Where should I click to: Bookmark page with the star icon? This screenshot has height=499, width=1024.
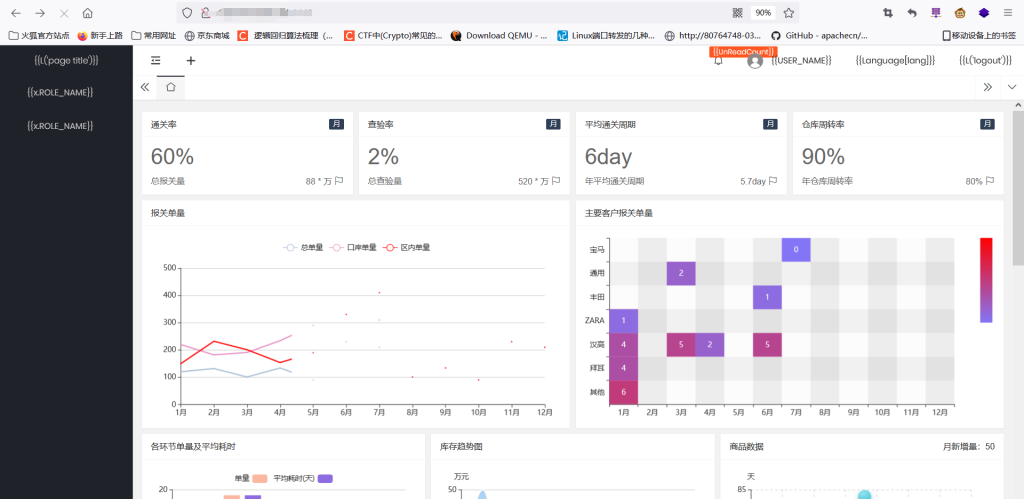[788, 13]
